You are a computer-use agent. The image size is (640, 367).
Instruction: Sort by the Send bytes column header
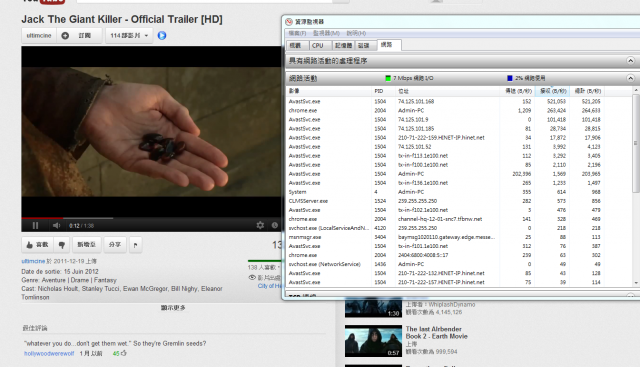[518, 91]
